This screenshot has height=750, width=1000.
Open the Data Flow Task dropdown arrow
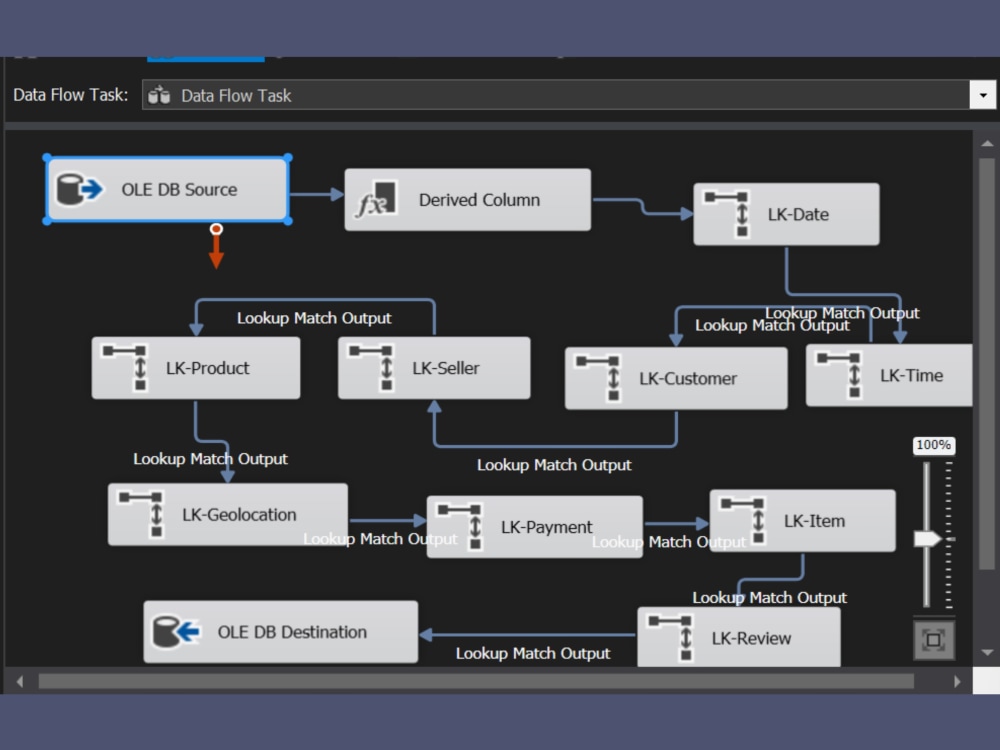(x=983, y=95)
